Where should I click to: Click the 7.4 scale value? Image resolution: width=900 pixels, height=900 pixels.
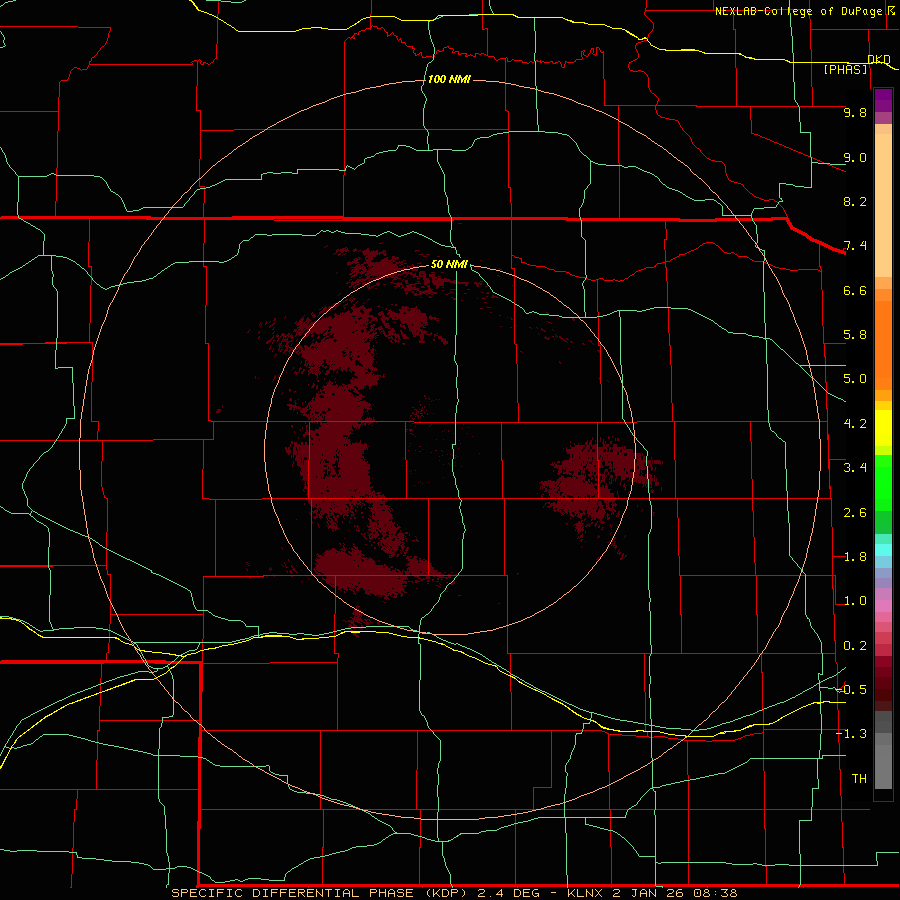tap(855, 246)
